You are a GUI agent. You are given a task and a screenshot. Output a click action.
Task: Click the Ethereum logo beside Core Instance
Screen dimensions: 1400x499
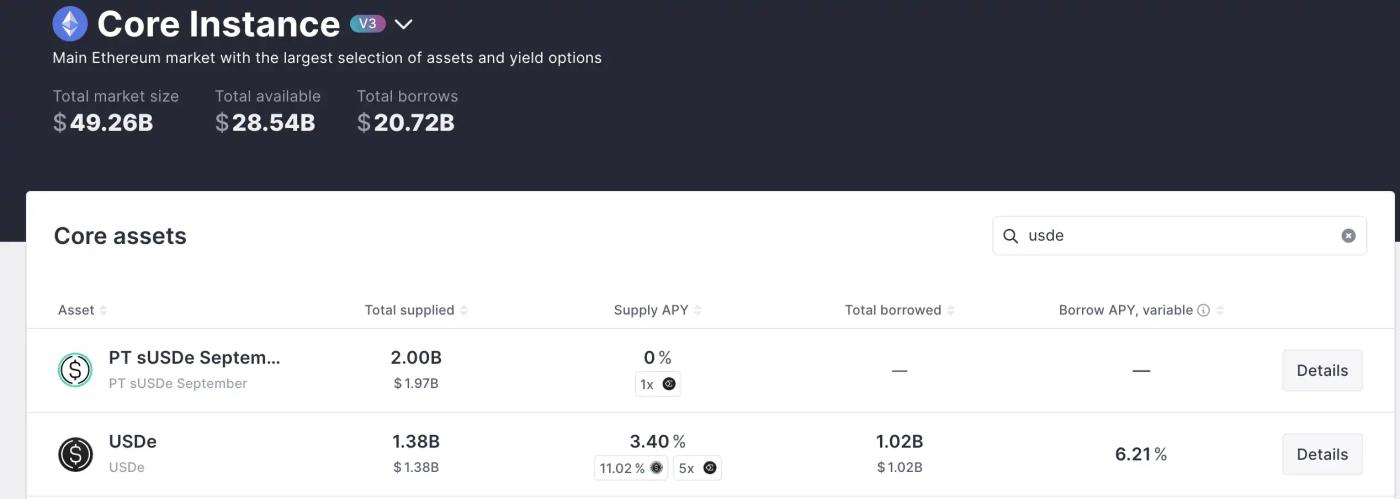[x=70, y=24]
